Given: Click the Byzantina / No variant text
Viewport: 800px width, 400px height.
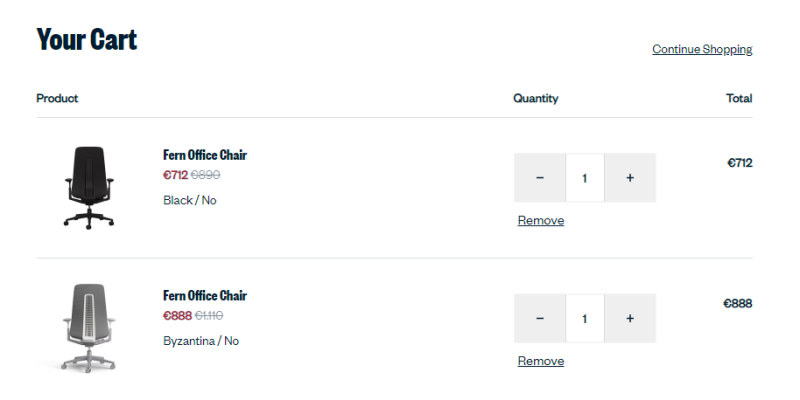Looking at the screenshot, I should 201,341.
